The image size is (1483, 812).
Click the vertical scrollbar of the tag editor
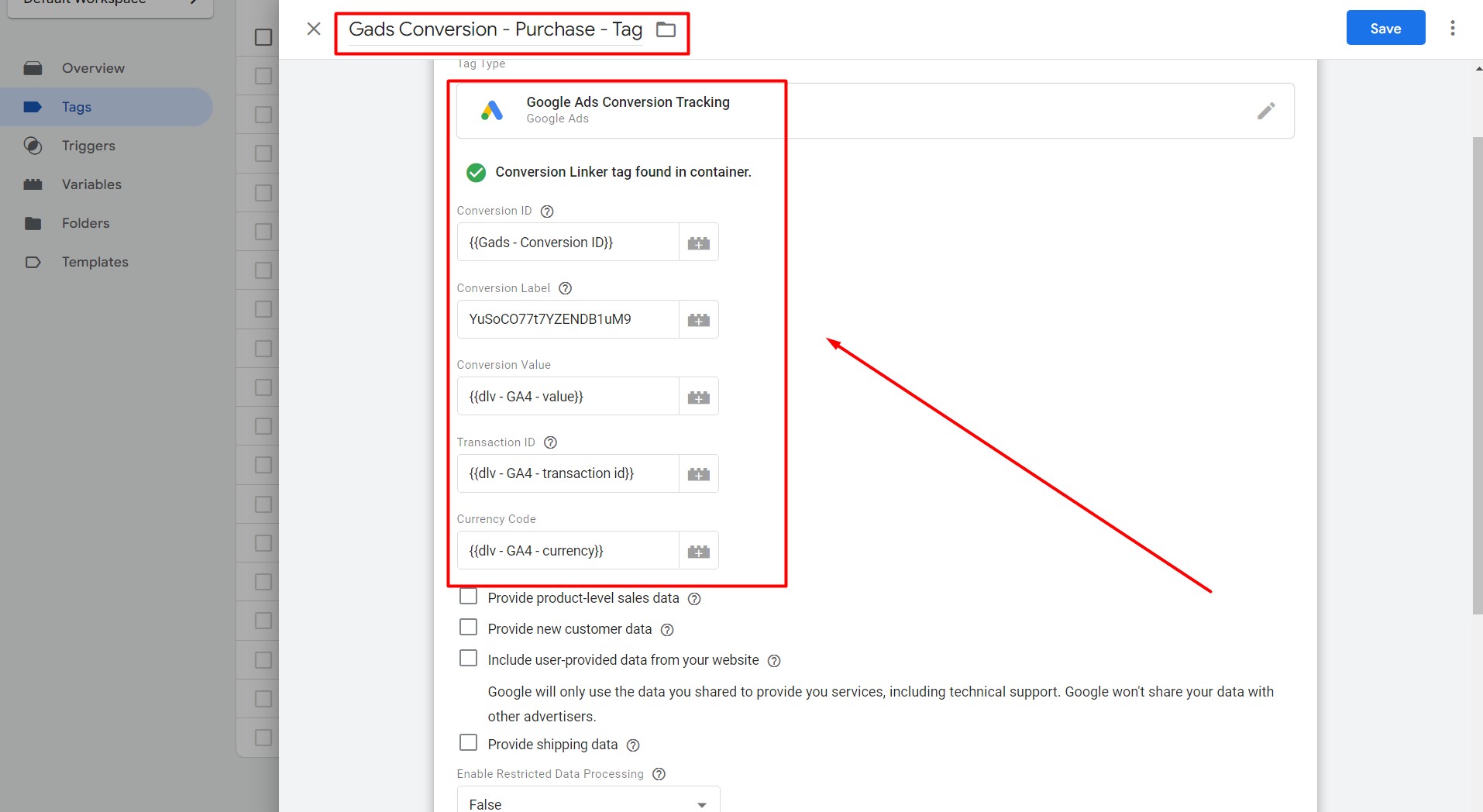coord(1478,376)
